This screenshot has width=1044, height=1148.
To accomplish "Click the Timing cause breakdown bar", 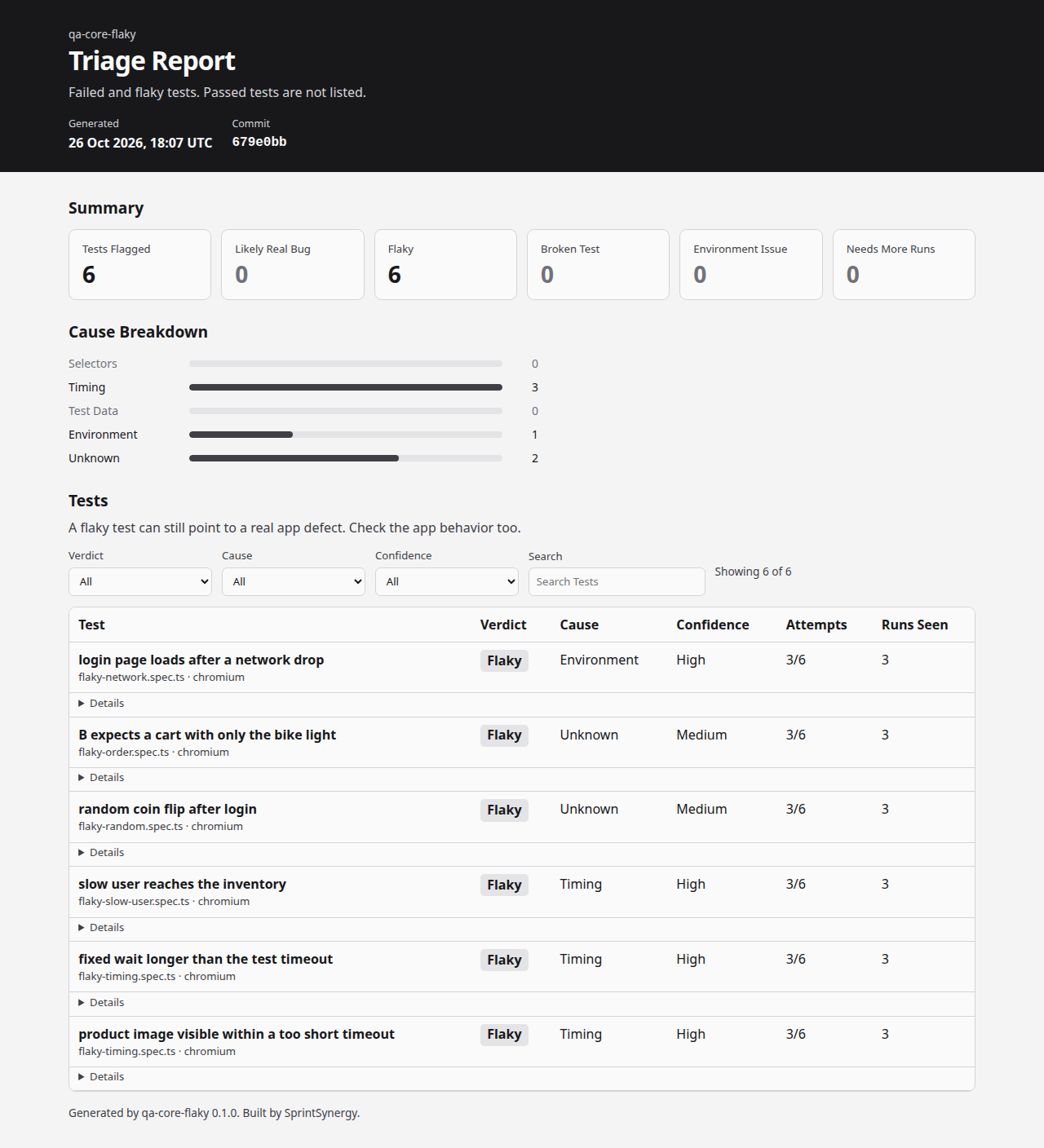I will click(346, 387).
